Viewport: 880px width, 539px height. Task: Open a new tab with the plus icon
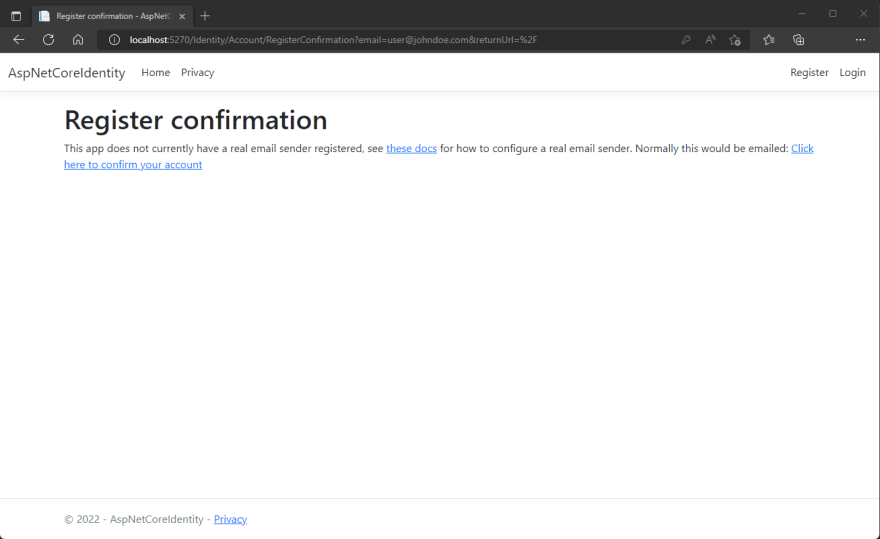coord(205,16)
